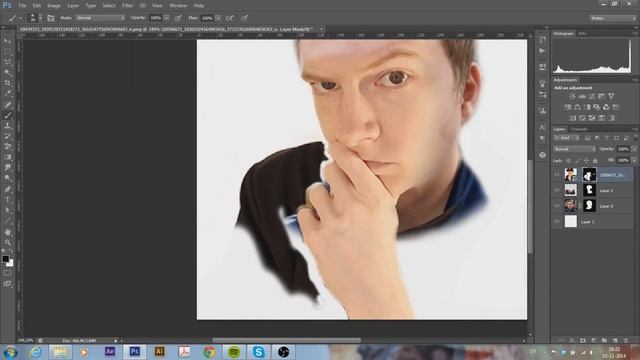Select the Brush tool in toolbox
This screenshot has width=640, height=360.
pyautogui.click(x=7, y=115)
